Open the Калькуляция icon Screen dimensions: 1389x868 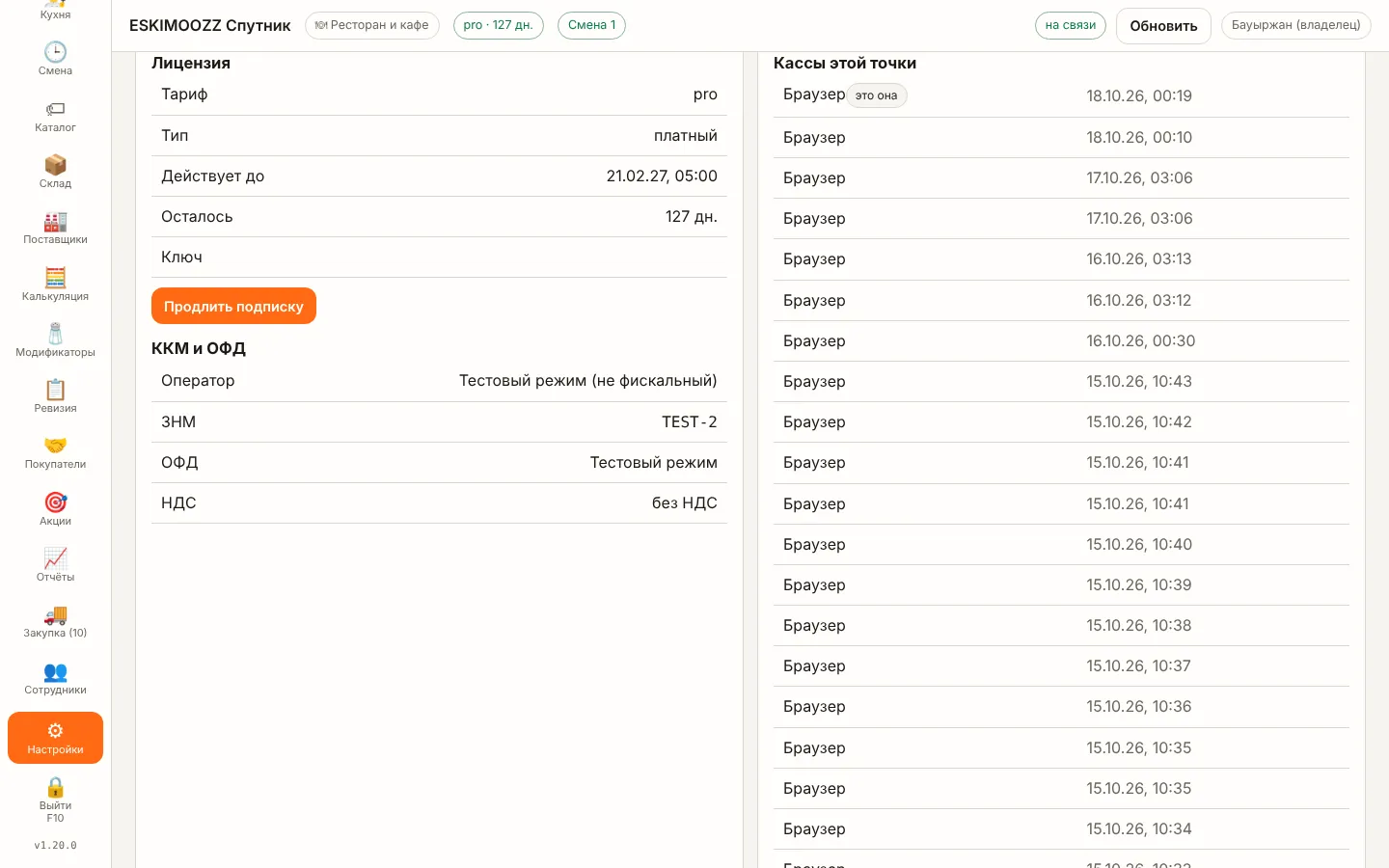click(55, 285)
